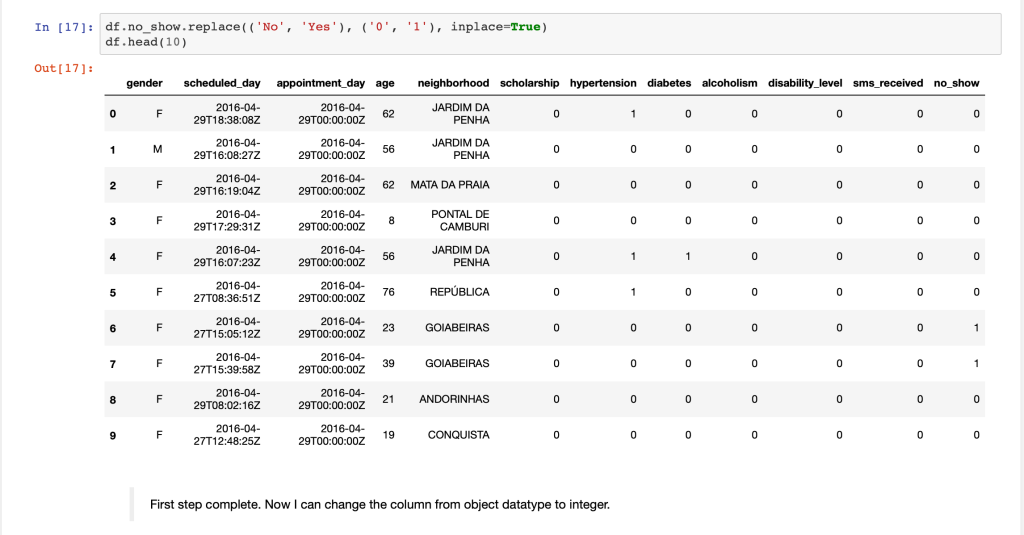Select the age column header
1024x535 pixels.
(385, 83)
